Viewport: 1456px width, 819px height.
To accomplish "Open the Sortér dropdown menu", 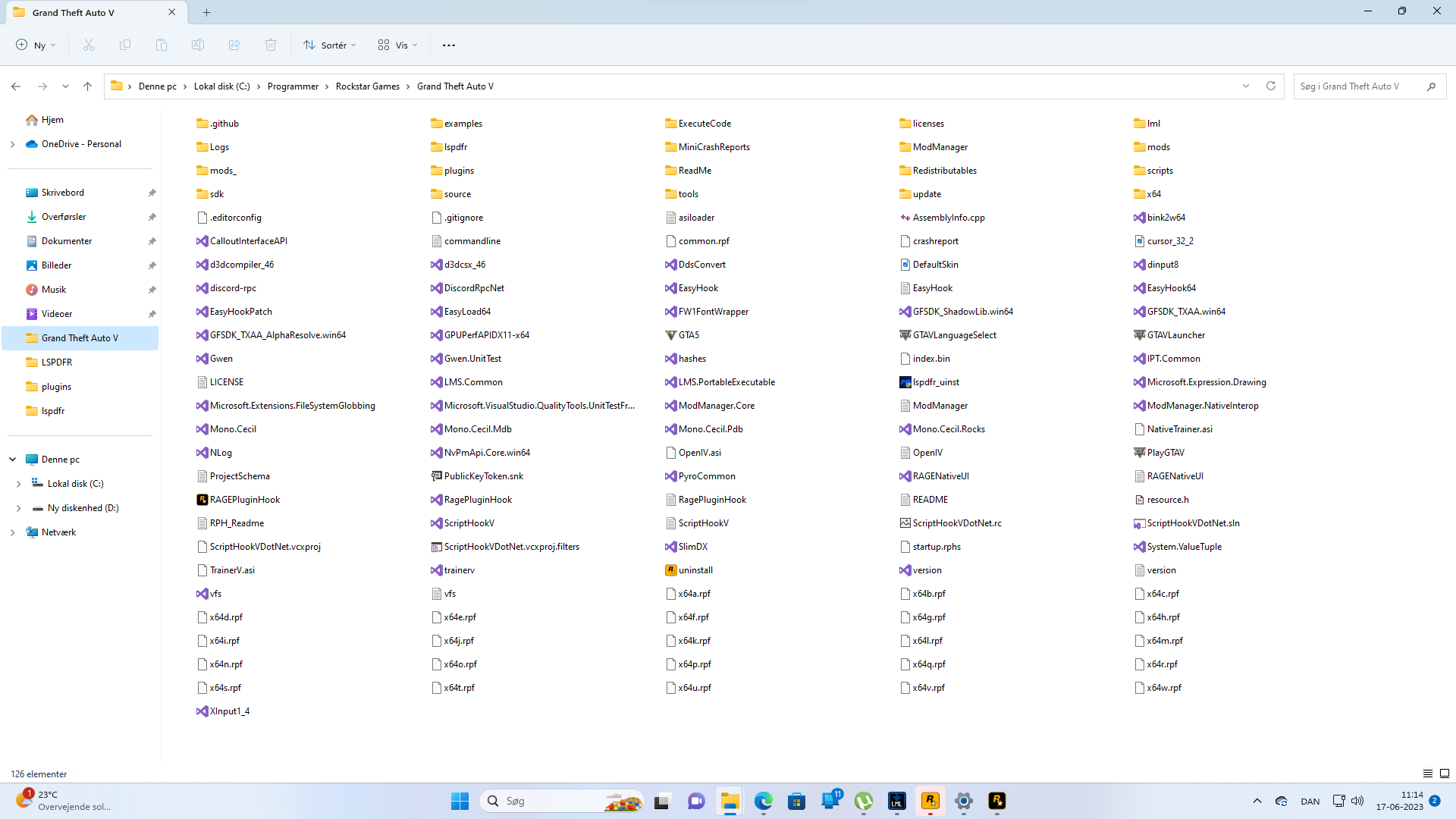I will pos(330,45).
